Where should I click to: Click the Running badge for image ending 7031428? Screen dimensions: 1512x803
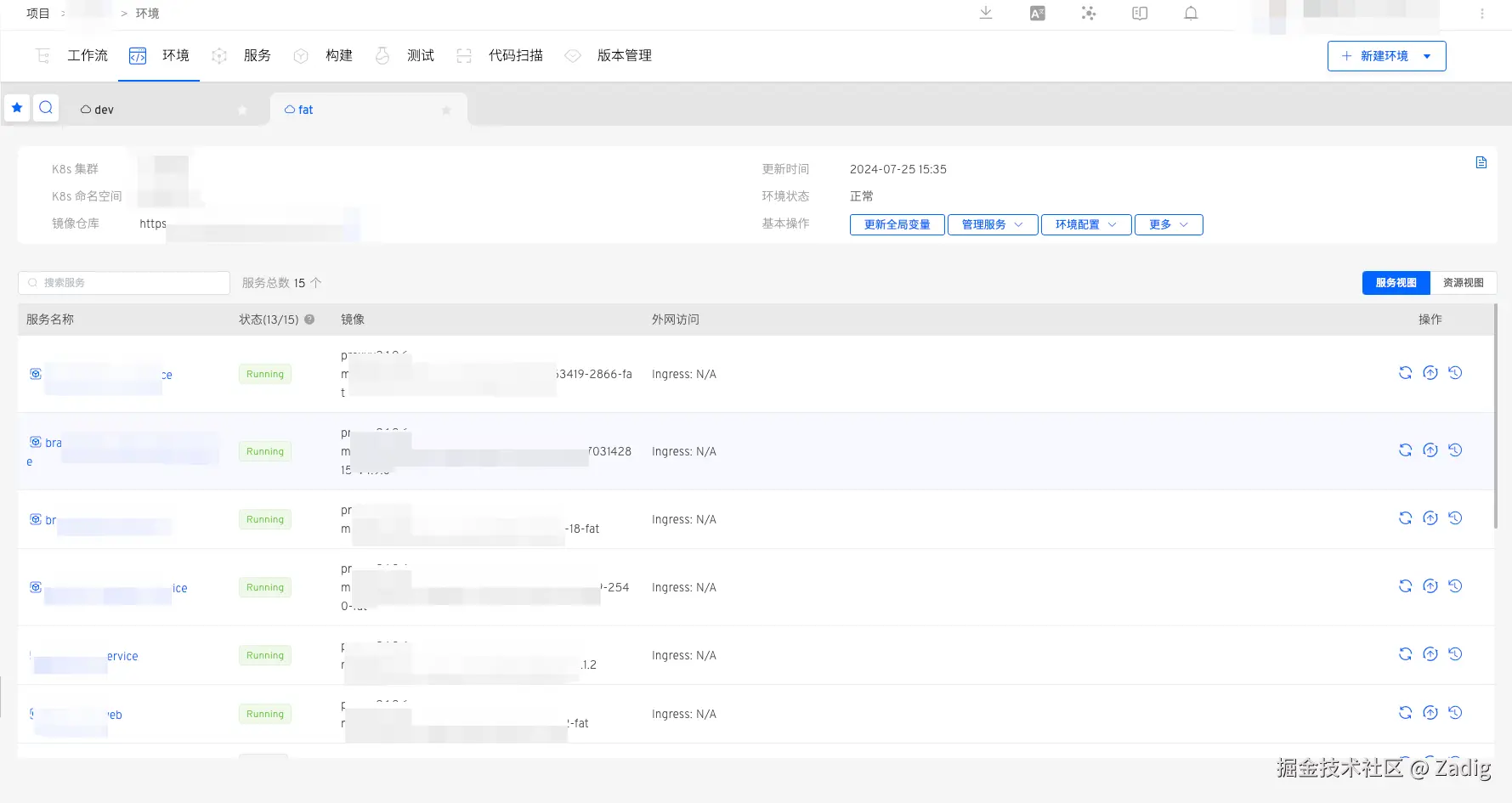265,451
